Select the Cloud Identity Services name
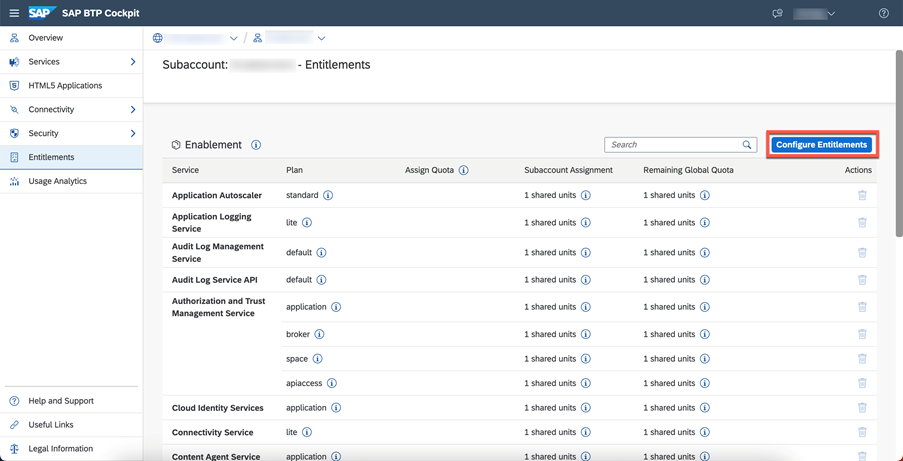Image resolution: width=903 pixels, height=461 pixels. point(218,408)
